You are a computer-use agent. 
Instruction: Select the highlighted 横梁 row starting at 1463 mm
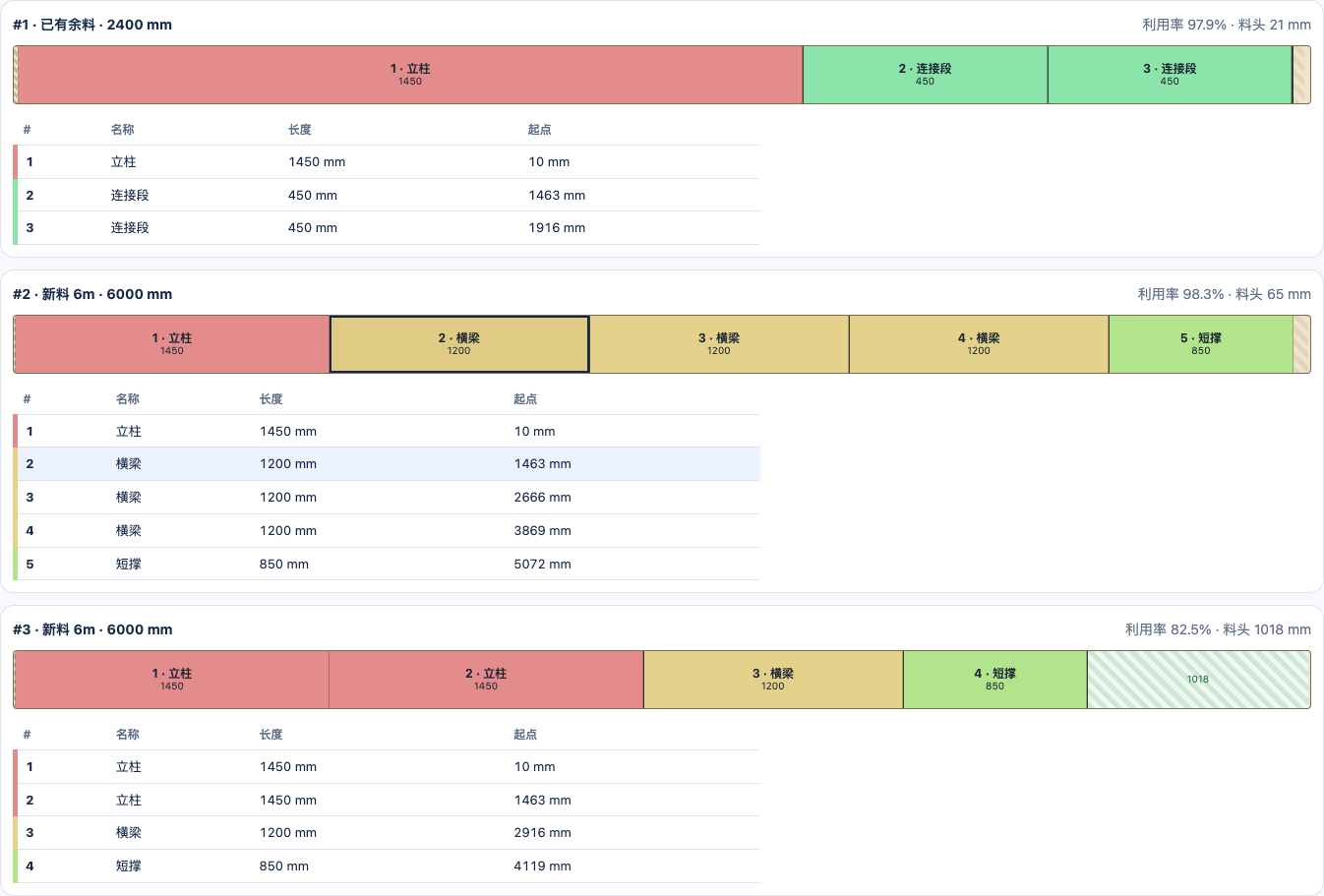point(387,464)
